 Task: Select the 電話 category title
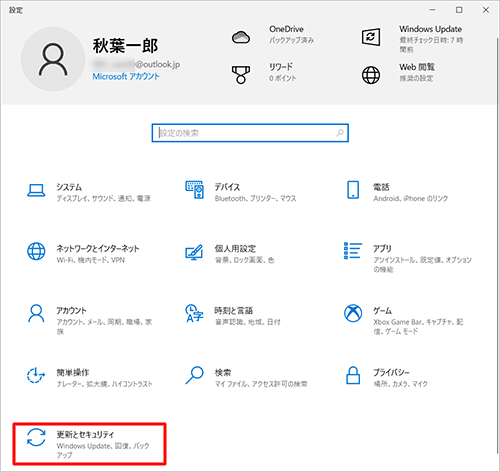click(x=381, y=187)
